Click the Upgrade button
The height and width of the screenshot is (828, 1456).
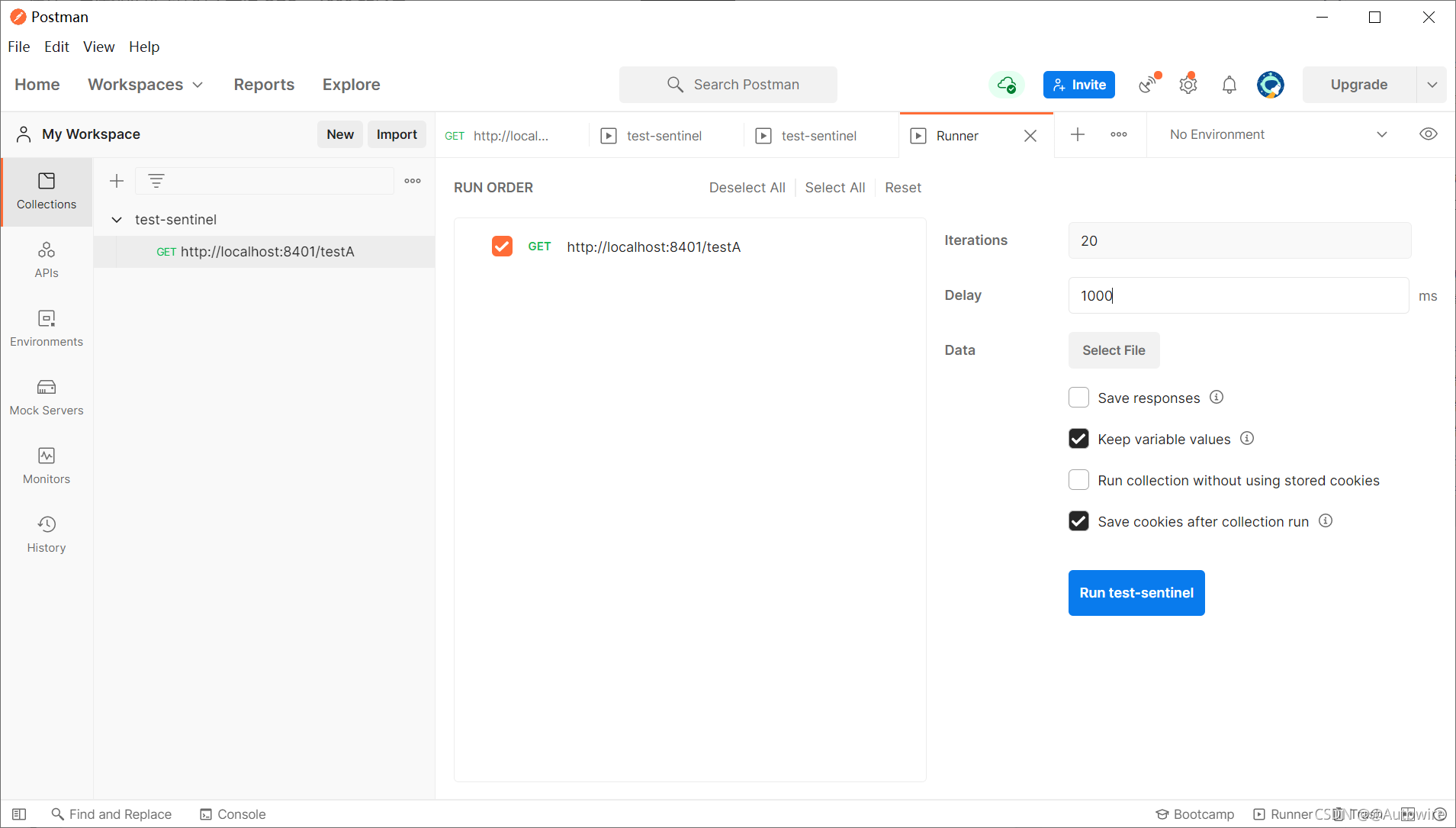click(x=1359, y=85)
